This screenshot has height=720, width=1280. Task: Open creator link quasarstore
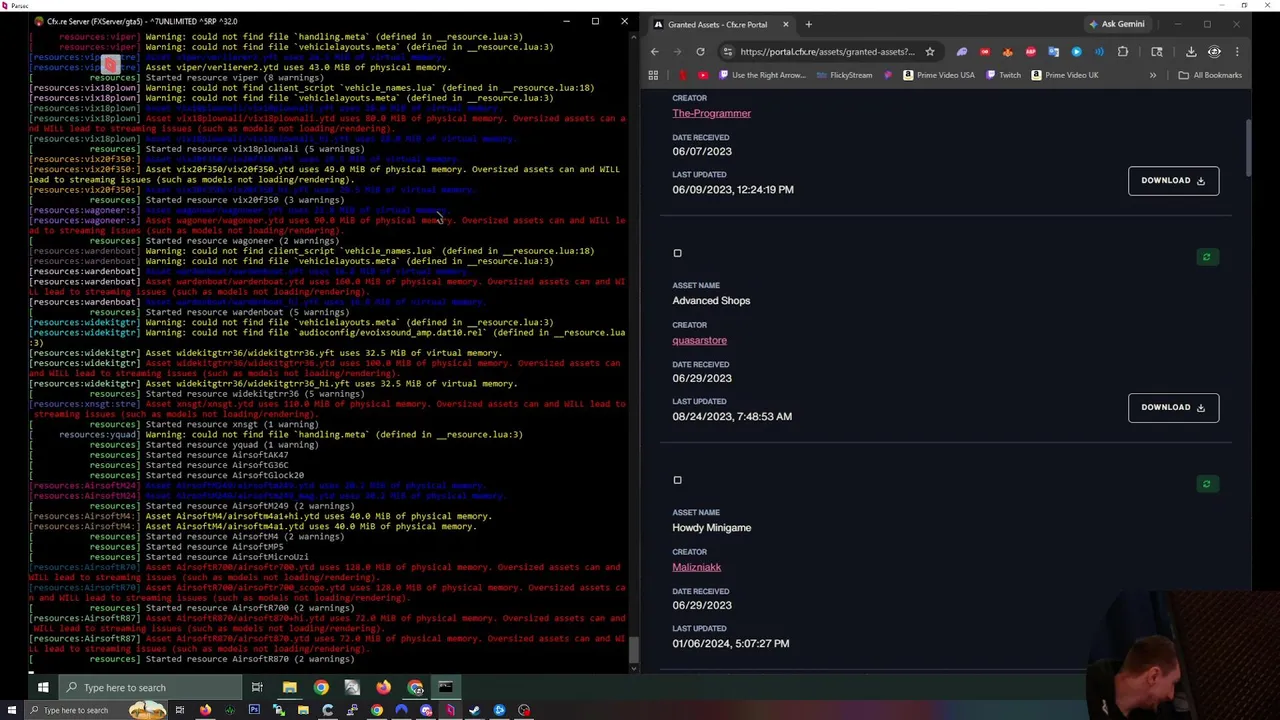point(699,340)
